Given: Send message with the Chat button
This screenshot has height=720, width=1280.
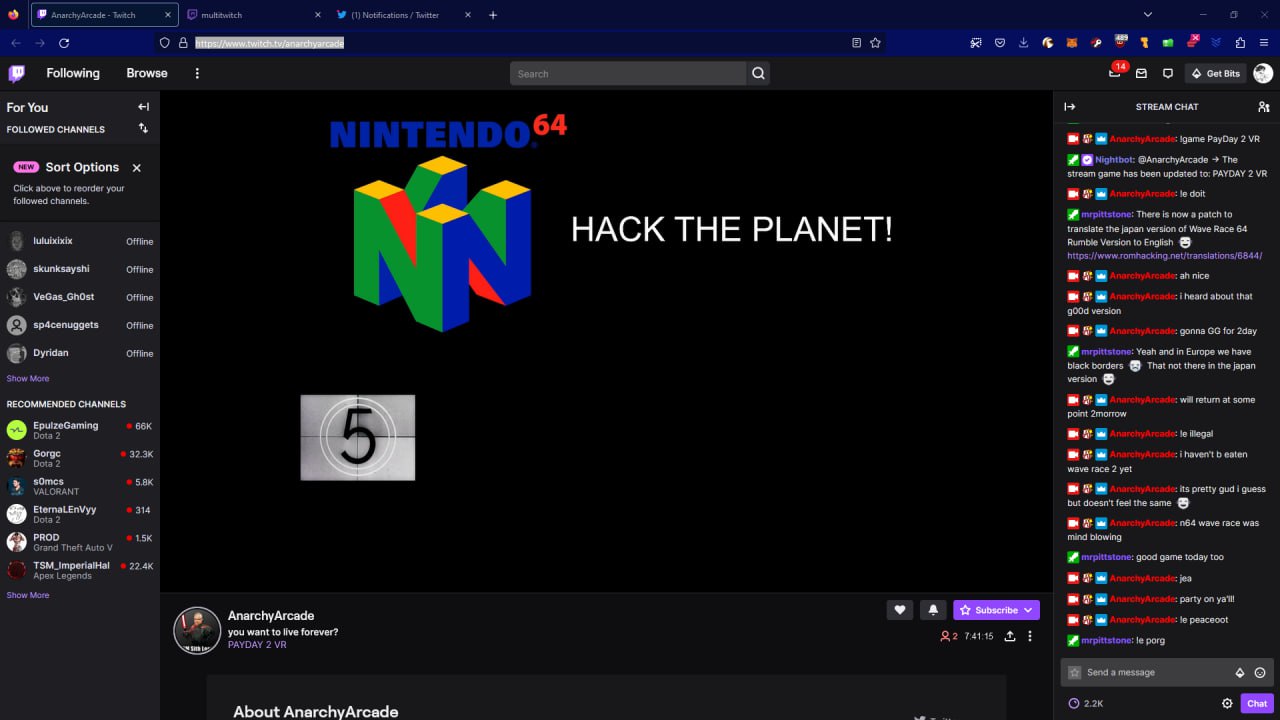Looking at the screenshot, I should pos(1257,703).
